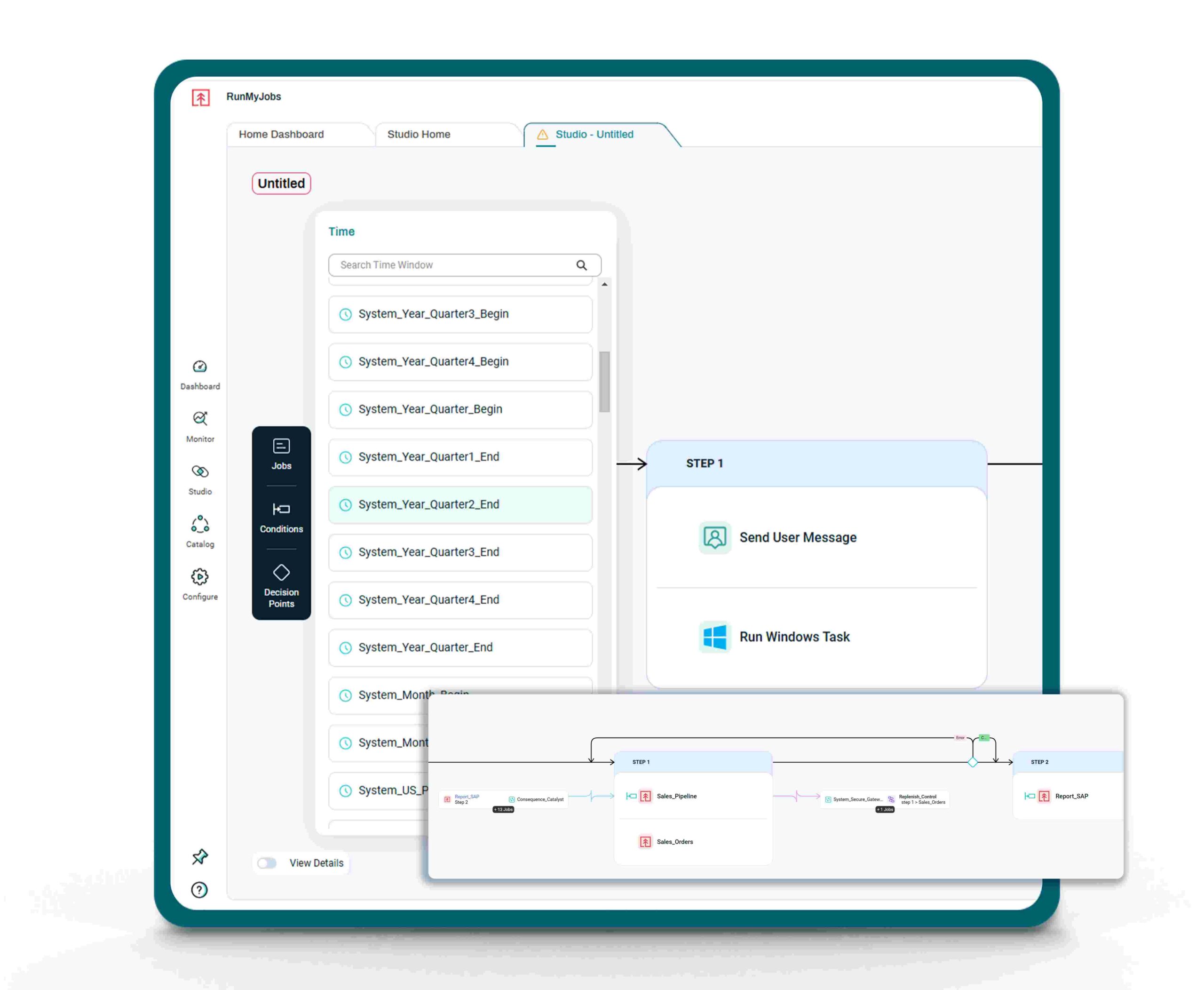Open the Dashboard sidebar icon
Image resolution: width=1204 pixels, height=990 pixels.
point(199,367)
